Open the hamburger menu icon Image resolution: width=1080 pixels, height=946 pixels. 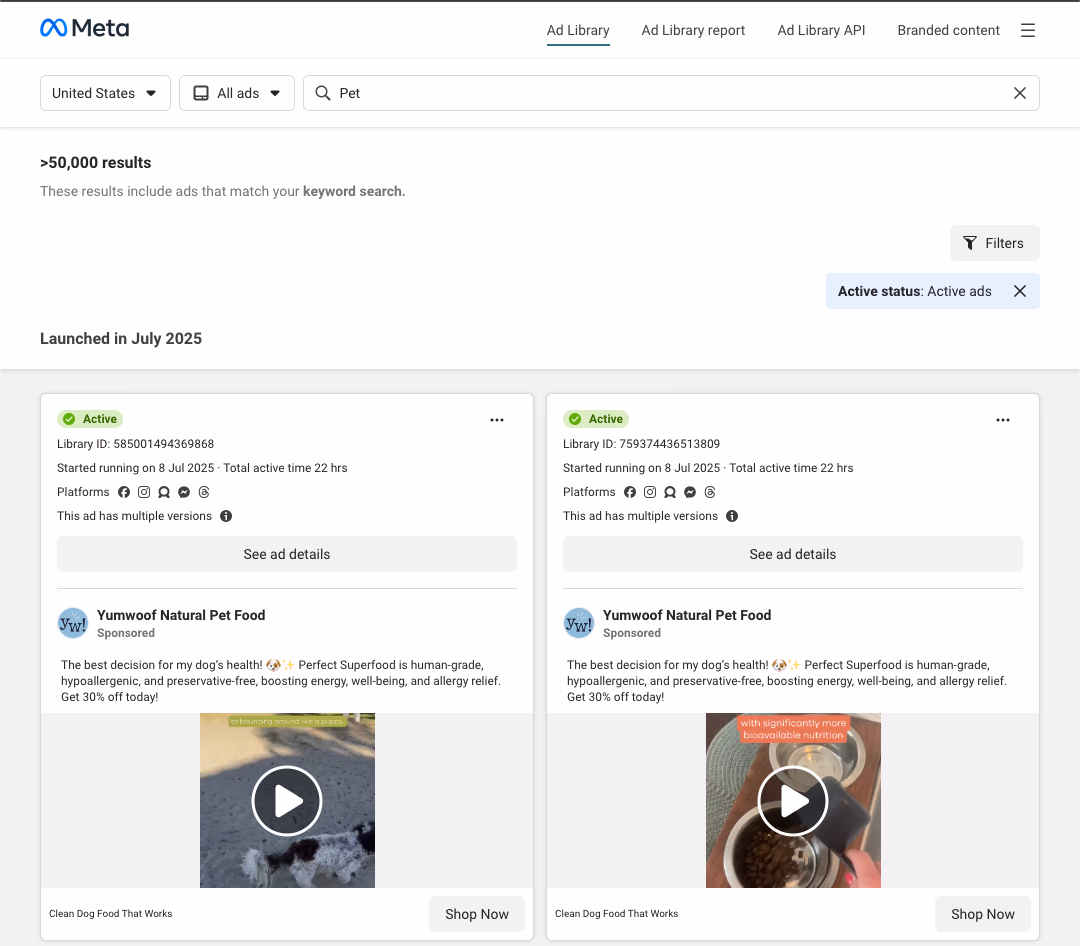[x=1028, y=30]
